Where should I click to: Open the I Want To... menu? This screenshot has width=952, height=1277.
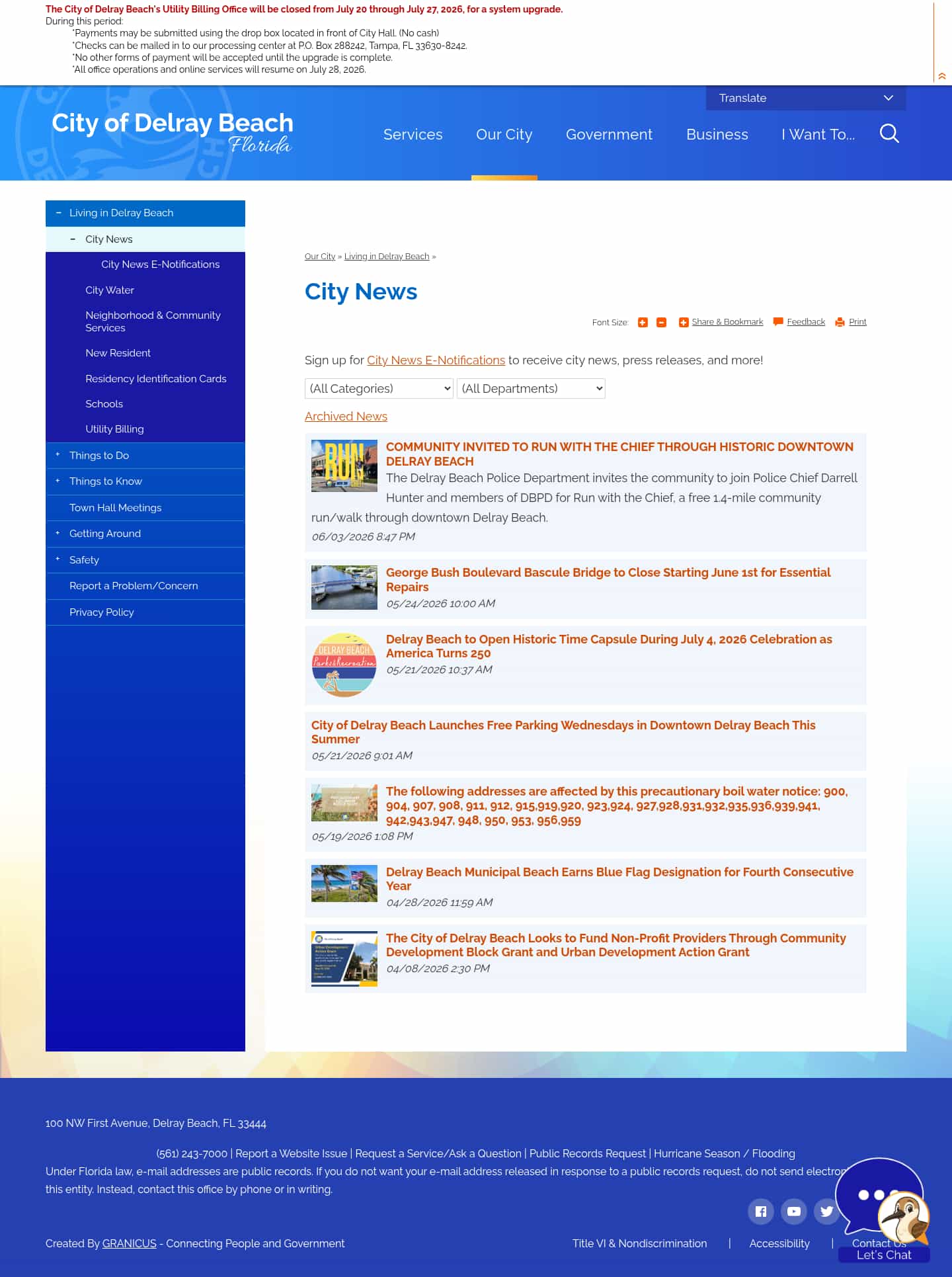coord(818,134)
